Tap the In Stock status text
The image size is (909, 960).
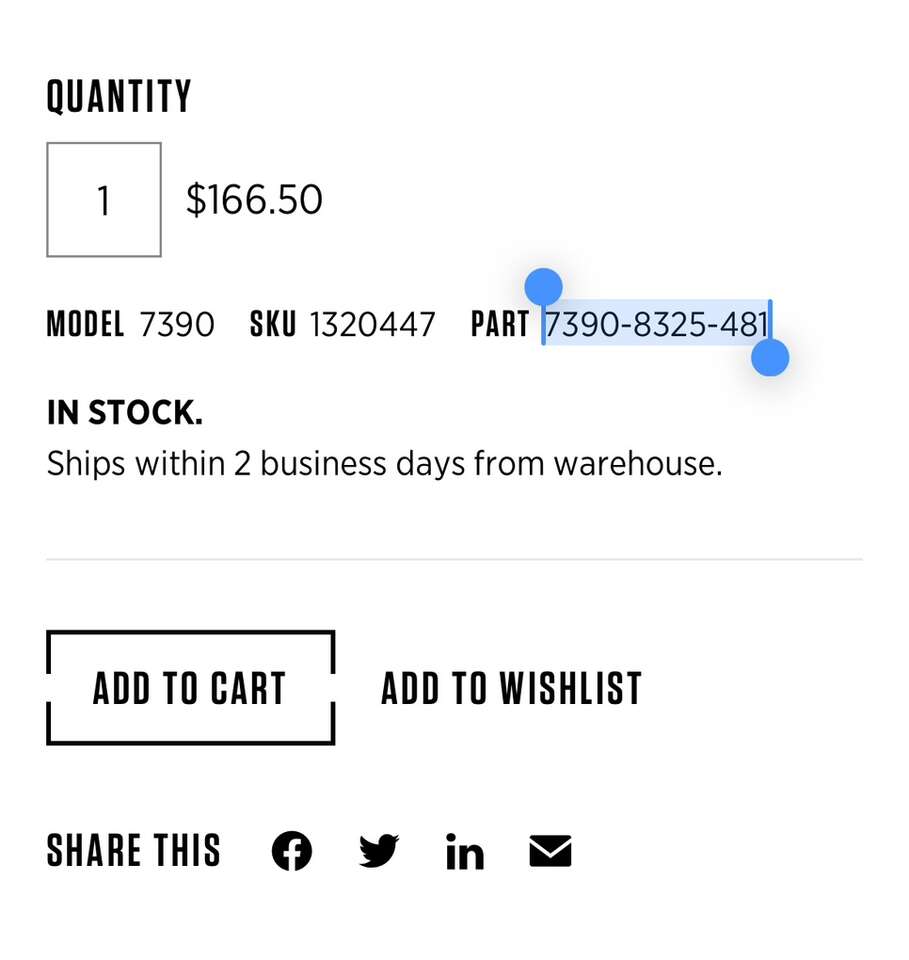pos(125,412)
